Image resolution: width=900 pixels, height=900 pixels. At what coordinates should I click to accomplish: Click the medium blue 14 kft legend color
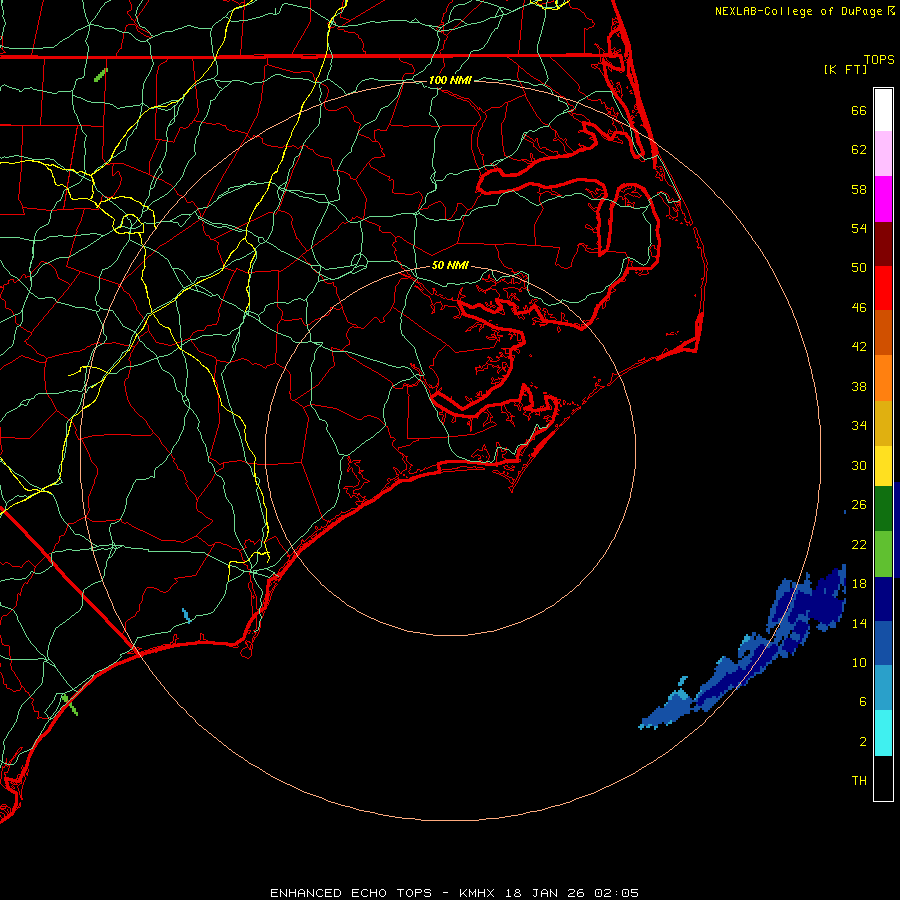coord(883,643)
